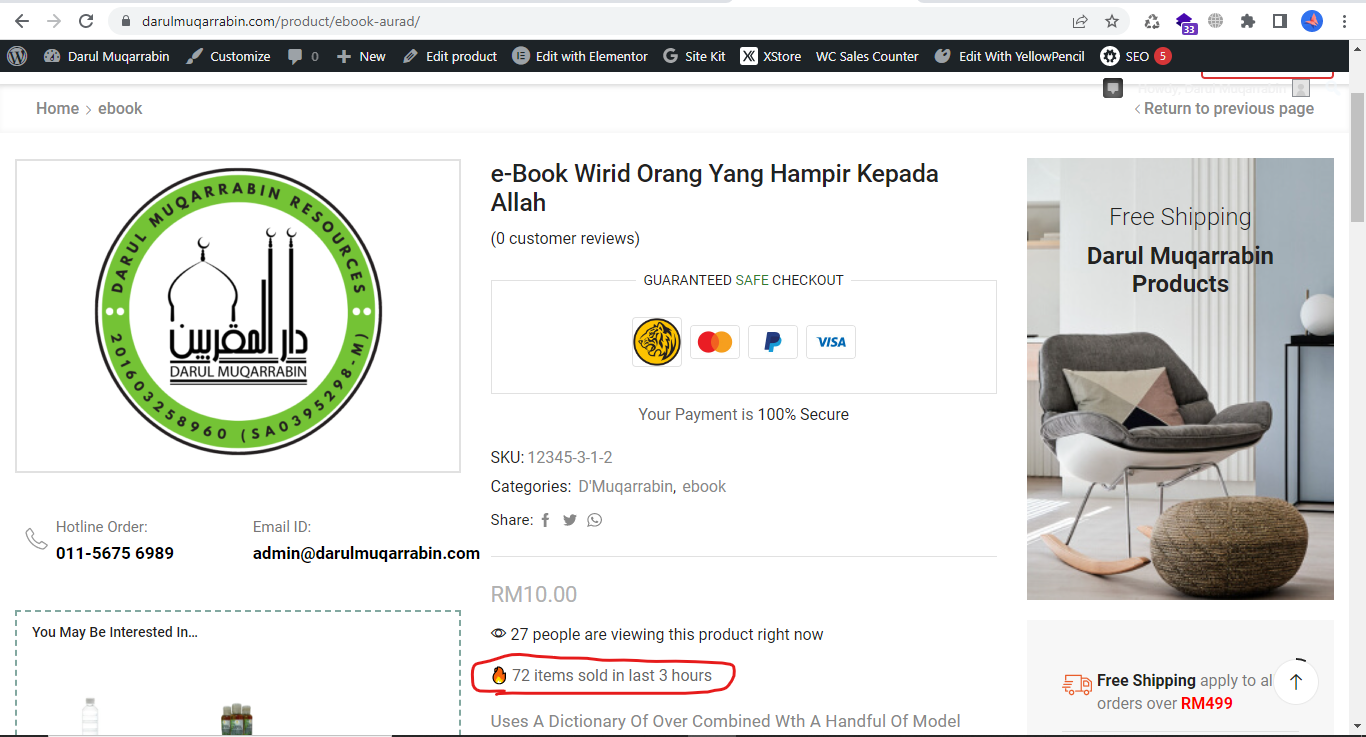Reload the page with refresh icon
Image resolution: width=1366 pixels, height=737 pixels.
(86, 21)
